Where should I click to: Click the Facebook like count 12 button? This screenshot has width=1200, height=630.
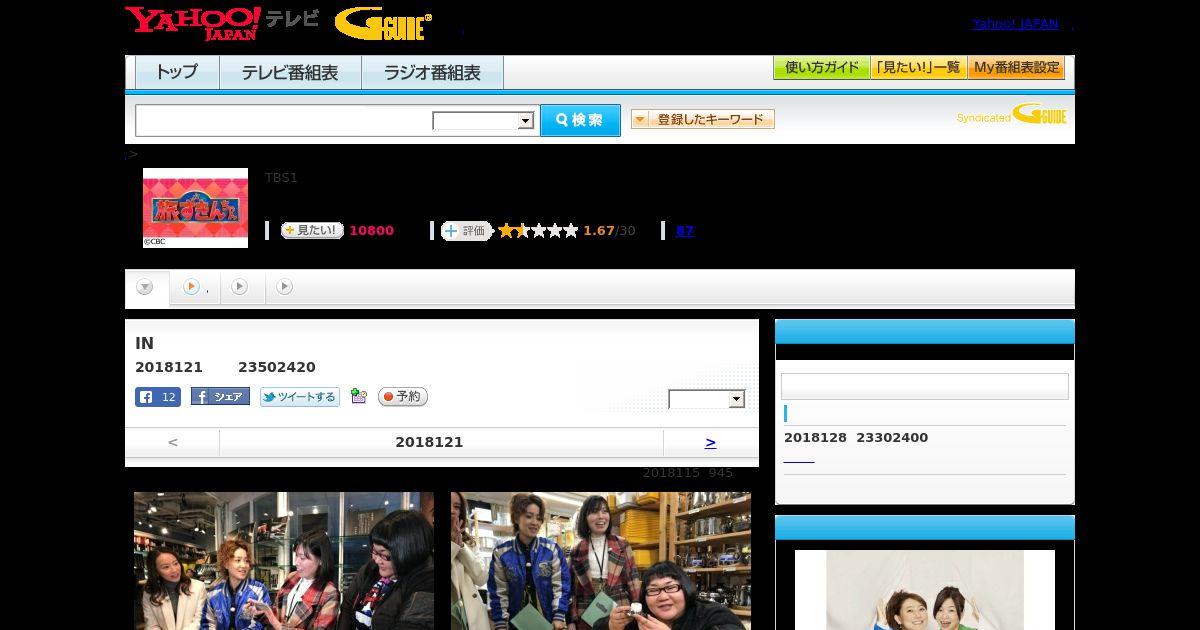pos(158,397)
